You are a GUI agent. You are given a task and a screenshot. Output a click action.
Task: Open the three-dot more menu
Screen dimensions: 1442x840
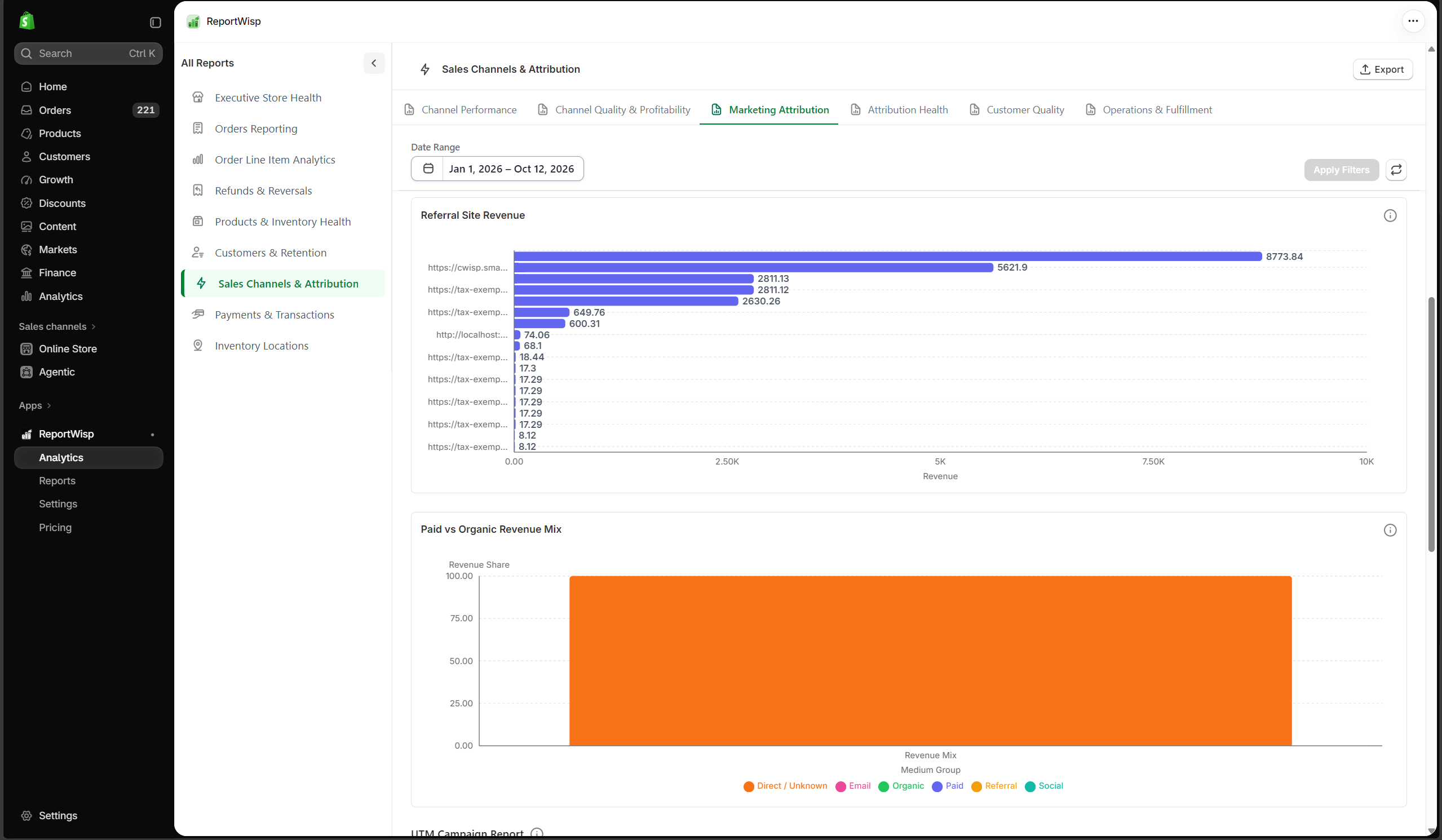[1413, 21]
